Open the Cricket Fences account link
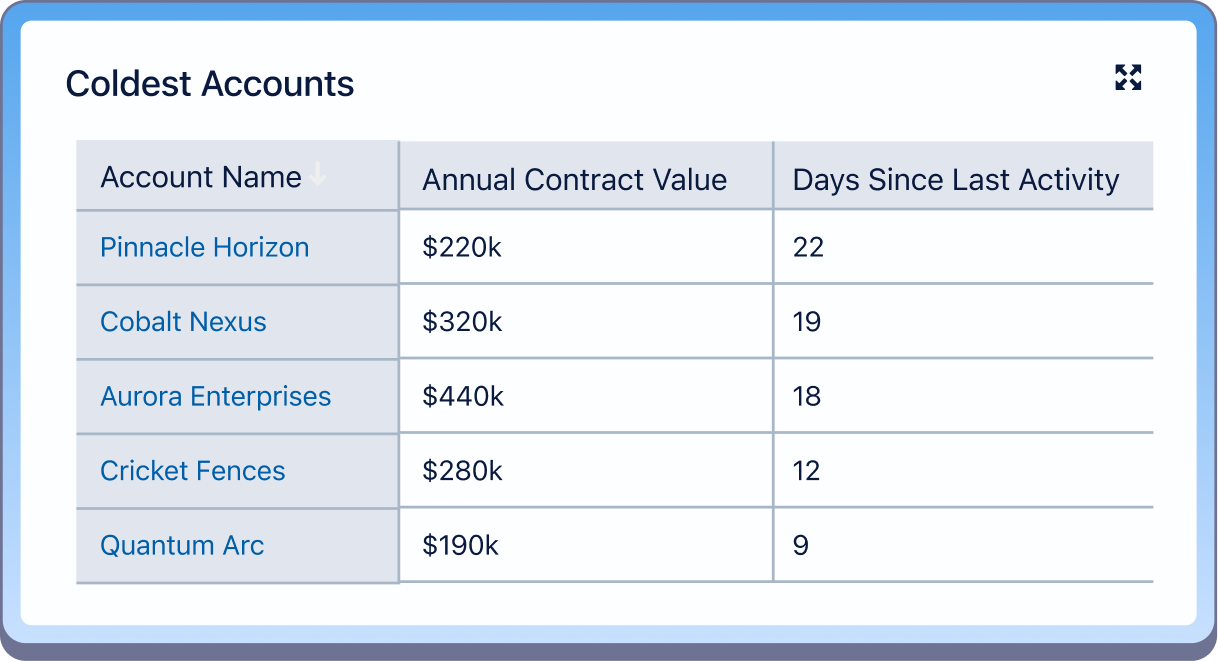This screenshot has height=661, width=1218. (192, 471)
